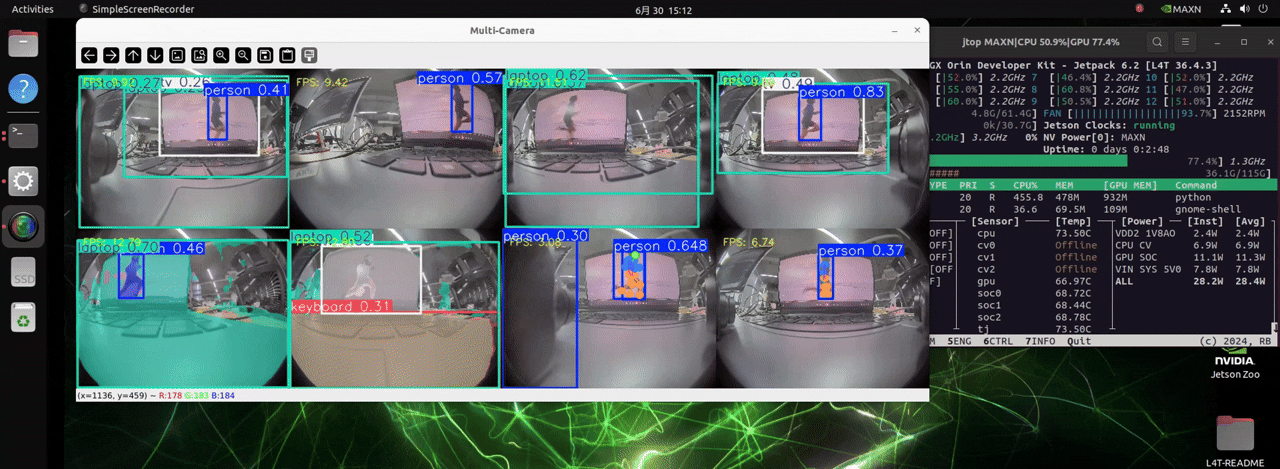The image size is (1280, 469).
Task: Open the L4T-README folder on desktop
Action: tap(1236, 442)
